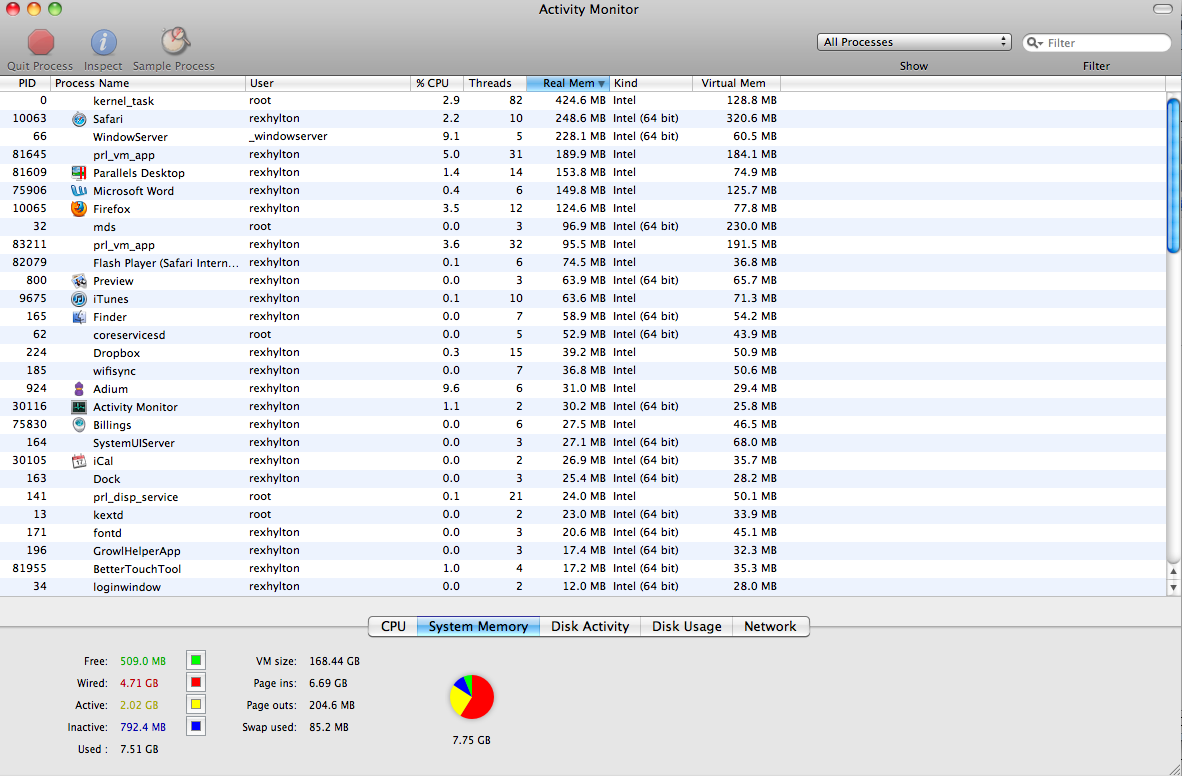Switch to the Network tab
The height and width of the screenshot is (776, 1182).
coord(770,627)
